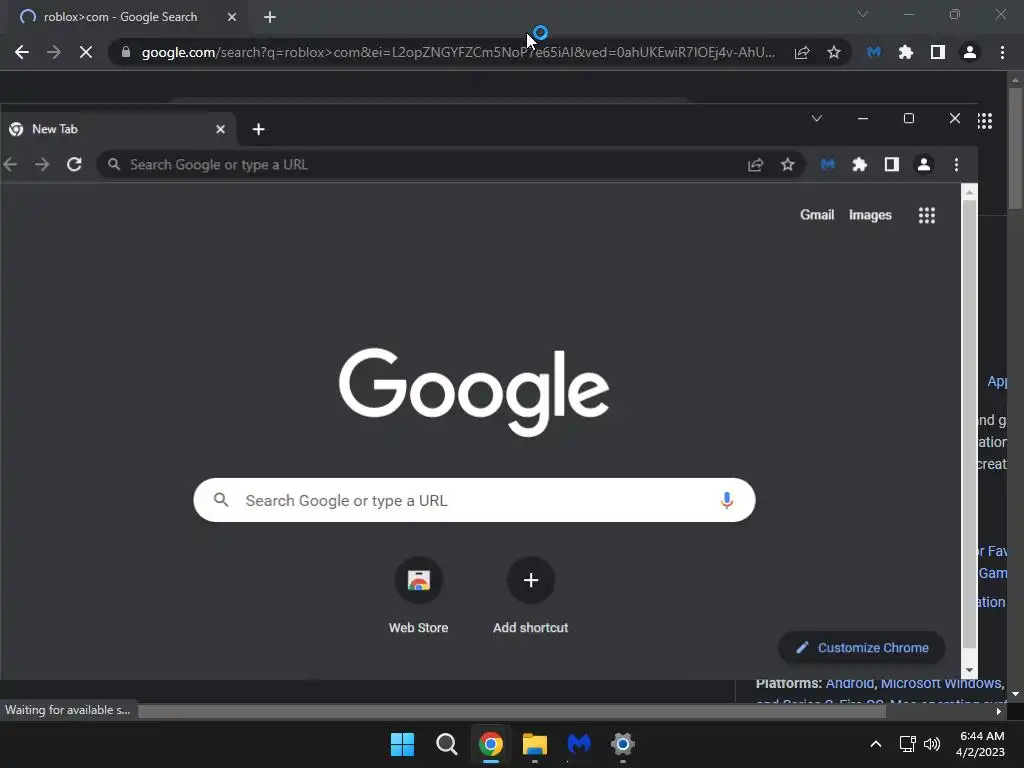Click the Add shortcut button
The width and height of the screenshot is (1024, 768).
(x=530, y=596)
